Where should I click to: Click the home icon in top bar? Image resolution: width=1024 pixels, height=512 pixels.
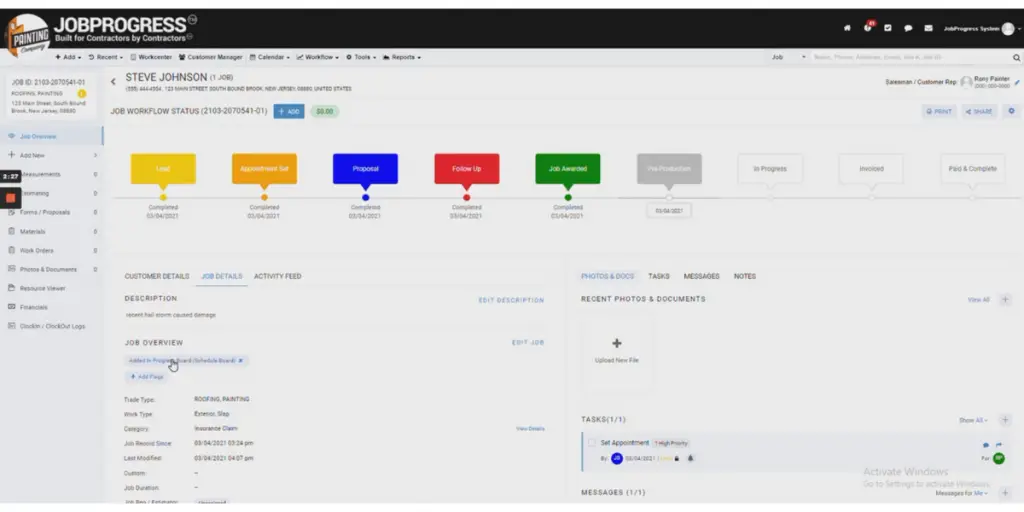point(847,28)
